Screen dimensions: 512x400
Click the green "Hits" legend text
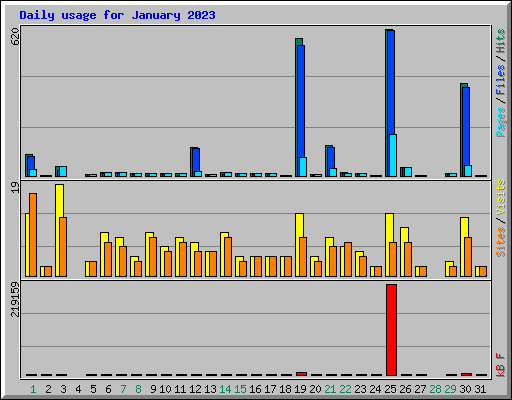click(x=501, y=41)
